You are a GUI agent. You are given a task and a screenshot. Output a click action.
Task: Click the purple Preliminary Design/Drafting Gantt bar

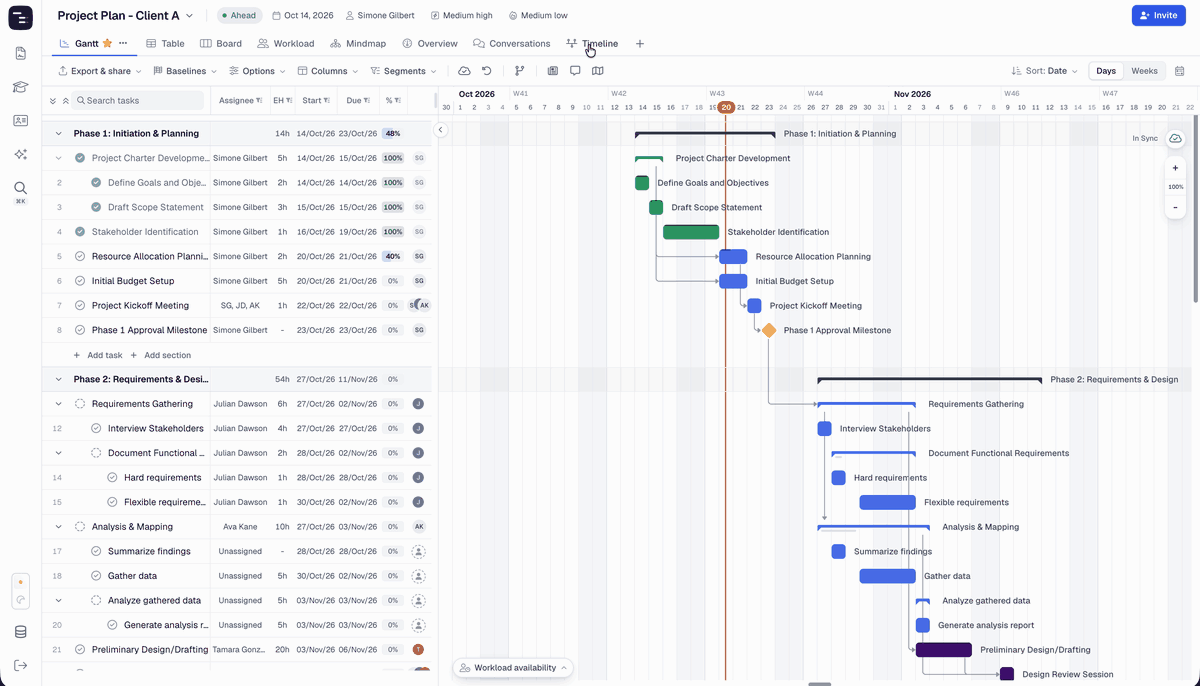pos(944,650)
